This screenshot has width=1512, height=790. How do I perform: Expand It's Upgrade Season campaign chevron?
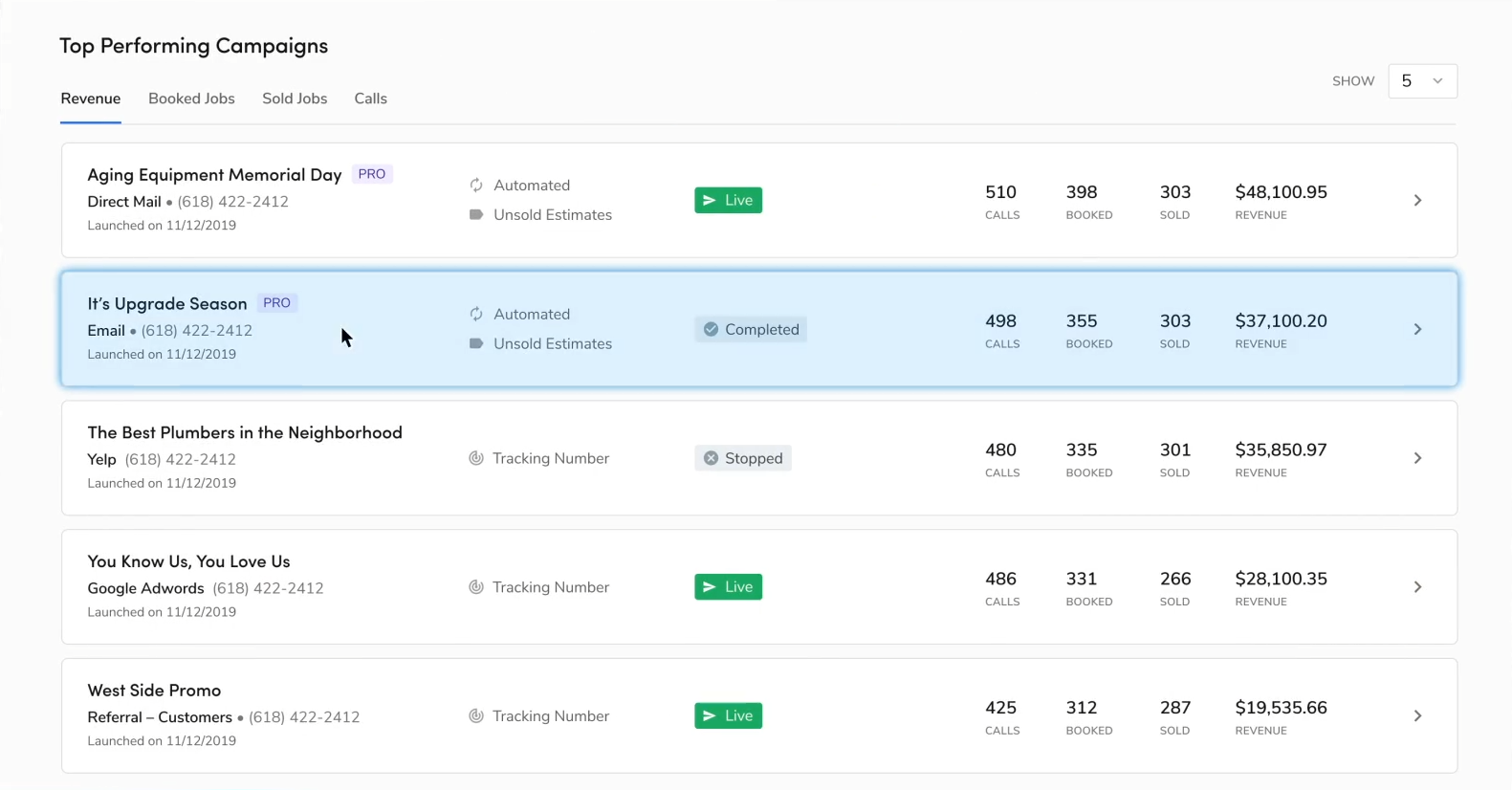1417,329
